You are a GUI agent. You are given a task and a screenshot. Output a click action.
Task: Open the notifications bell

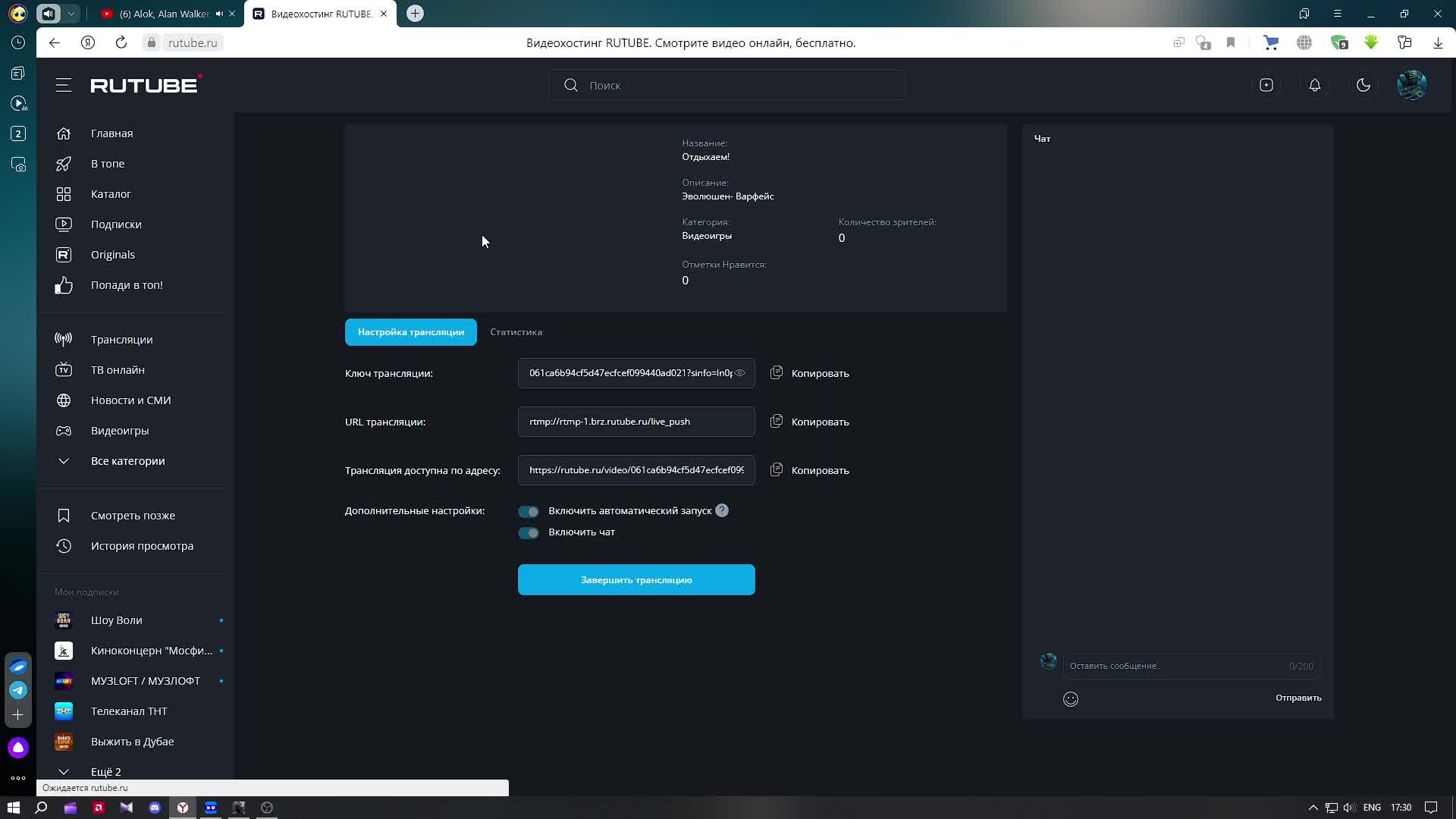[1315, 86]
